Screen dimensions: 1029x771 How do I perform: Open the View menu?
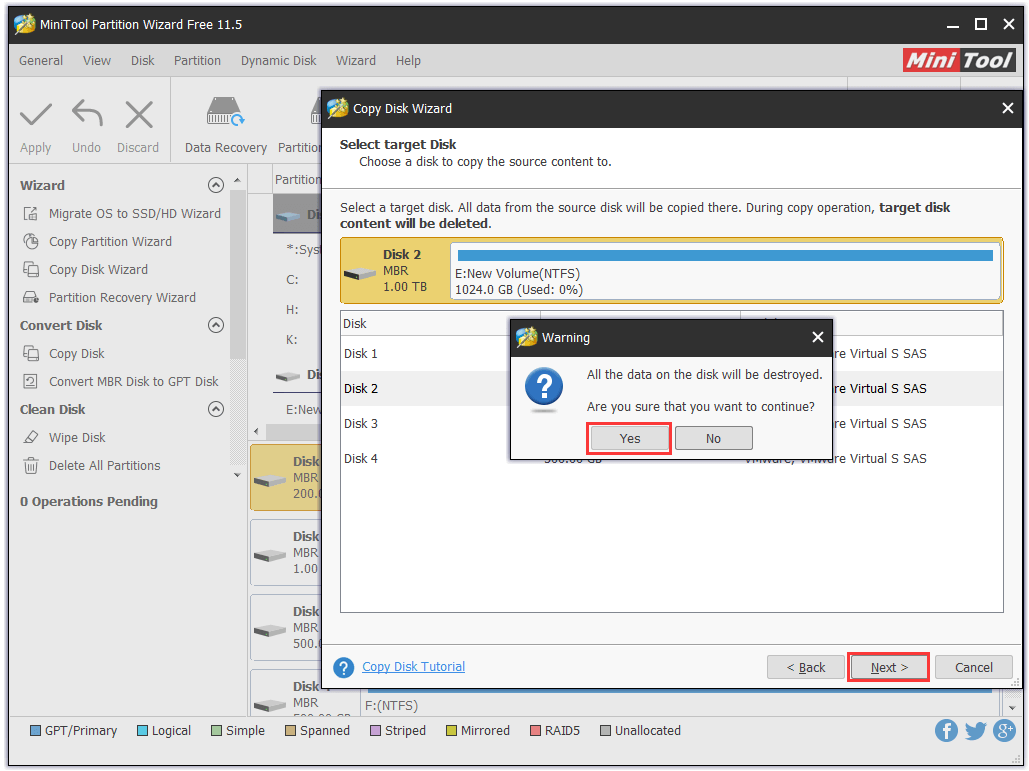pos(96,60)
